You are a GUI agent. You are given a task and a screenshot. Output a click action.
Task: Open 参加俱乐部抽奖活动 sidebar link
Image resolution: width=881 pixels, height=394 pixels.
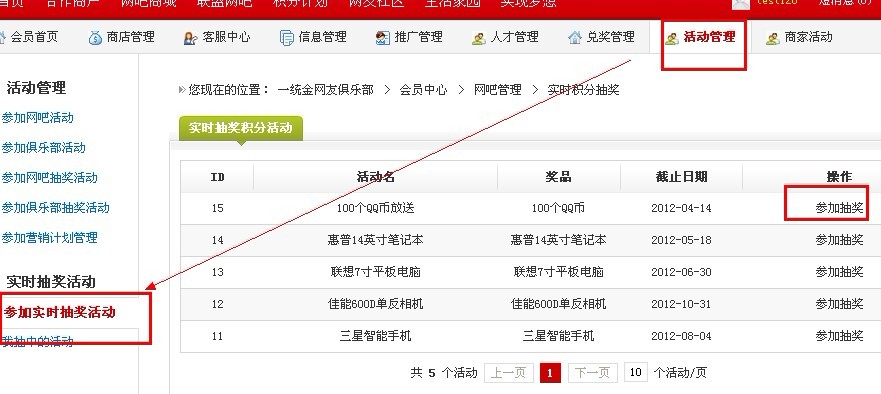55,208
